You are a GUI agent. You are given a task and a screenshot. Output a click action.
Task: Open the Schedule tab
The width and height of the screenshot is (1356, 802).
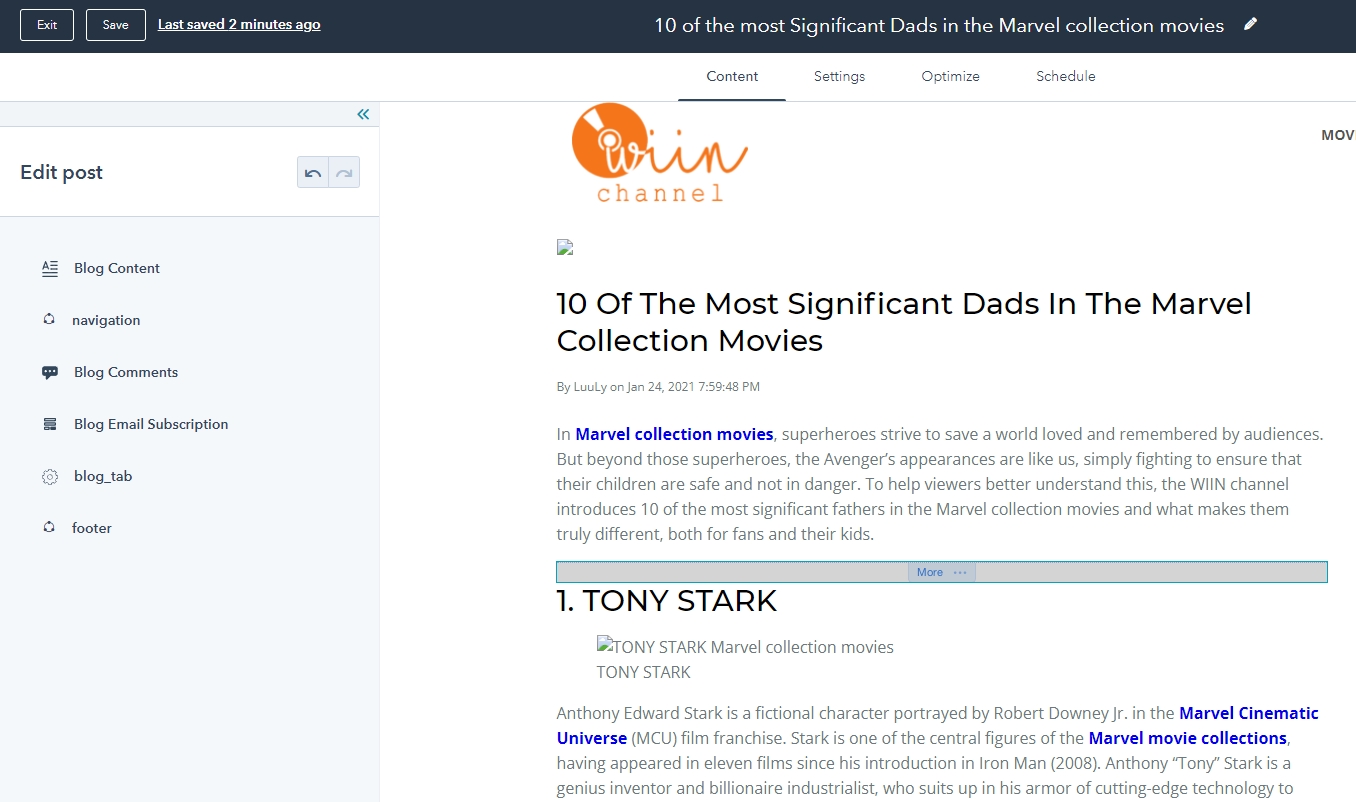pos(1066,76)
